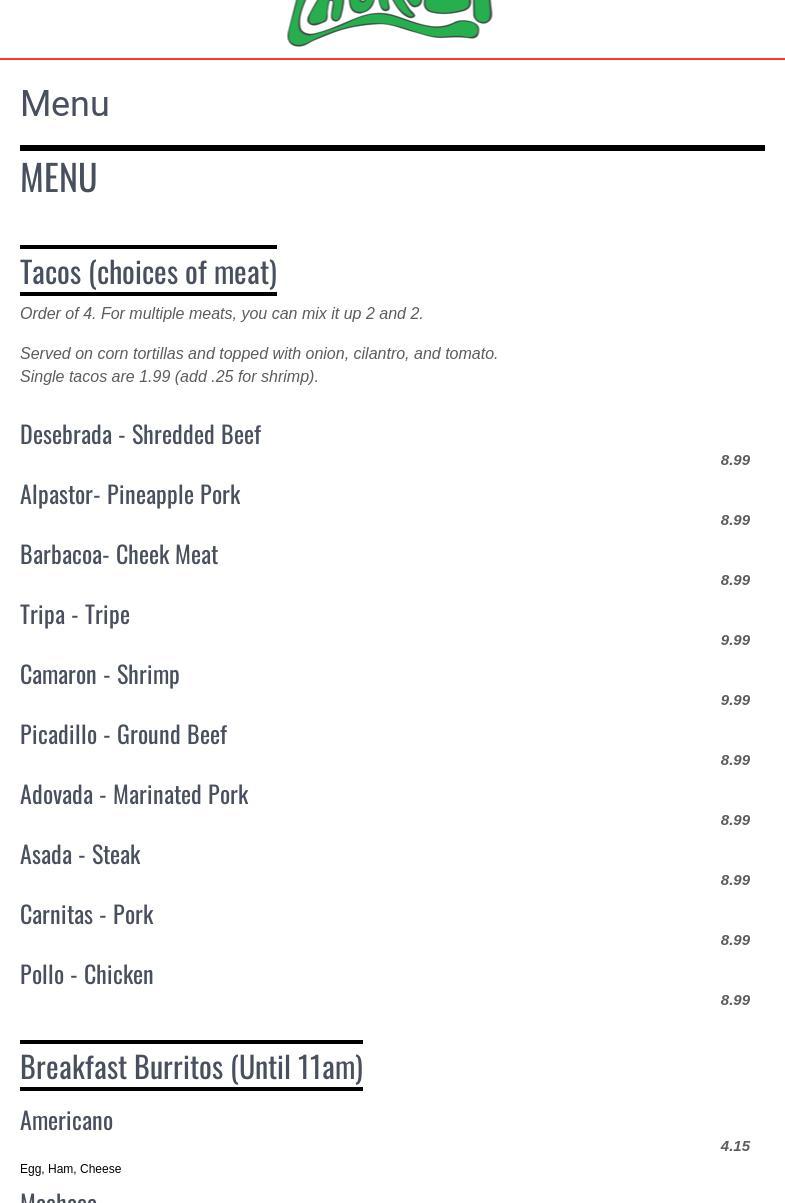Viewport: 785px width, 1203px height.
Task: Select Asada - Steak taco
Action: [80, 854]
